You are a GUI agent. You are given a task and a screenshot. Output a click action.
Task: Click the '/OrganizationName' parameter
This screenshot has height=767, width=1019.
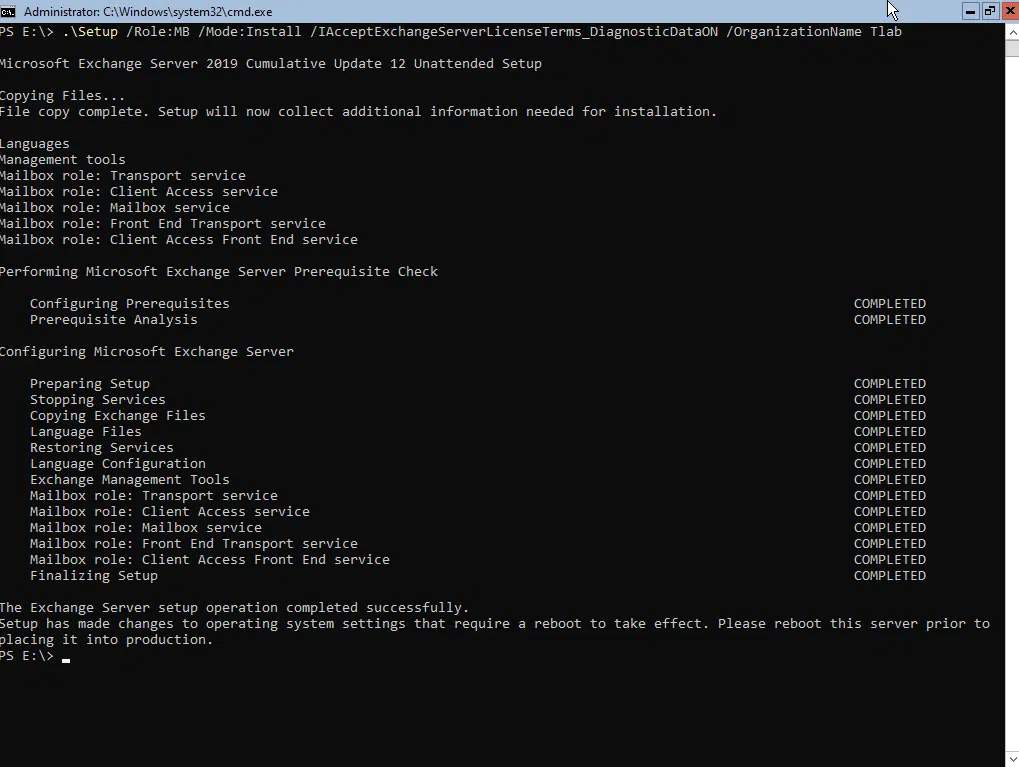click(794, 32)
